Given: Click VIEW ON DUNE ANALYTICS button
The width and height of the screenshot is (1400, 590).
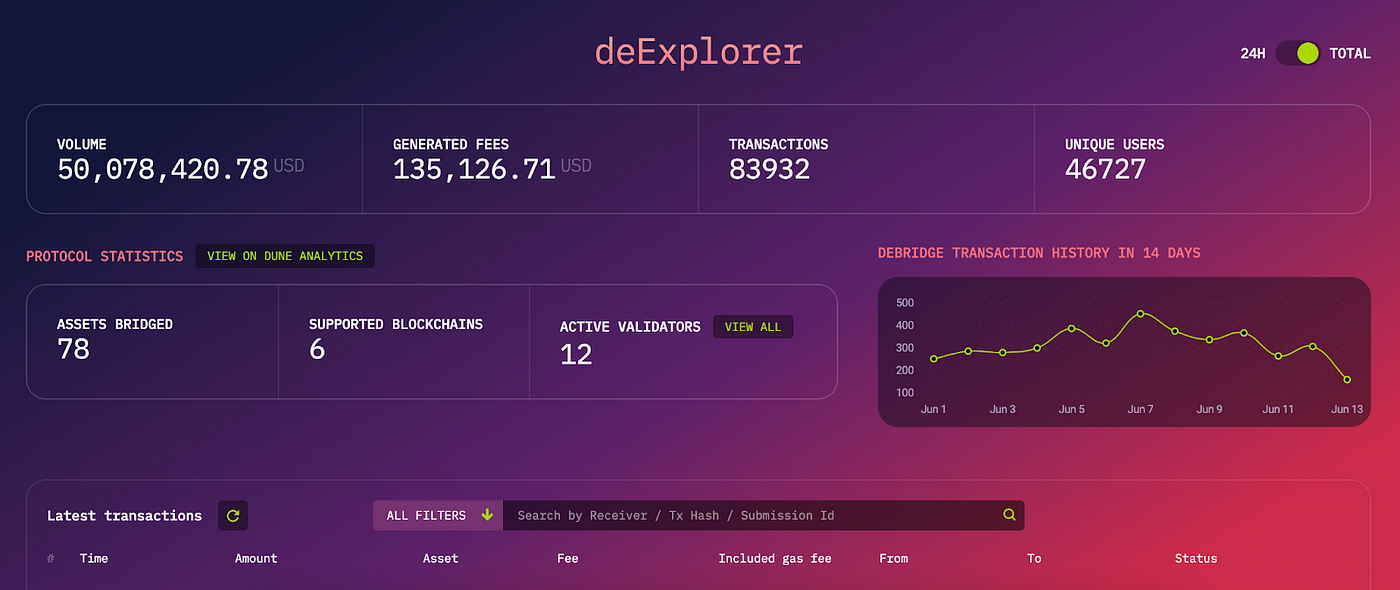Looking at the screenshot, I should point(285,256).
